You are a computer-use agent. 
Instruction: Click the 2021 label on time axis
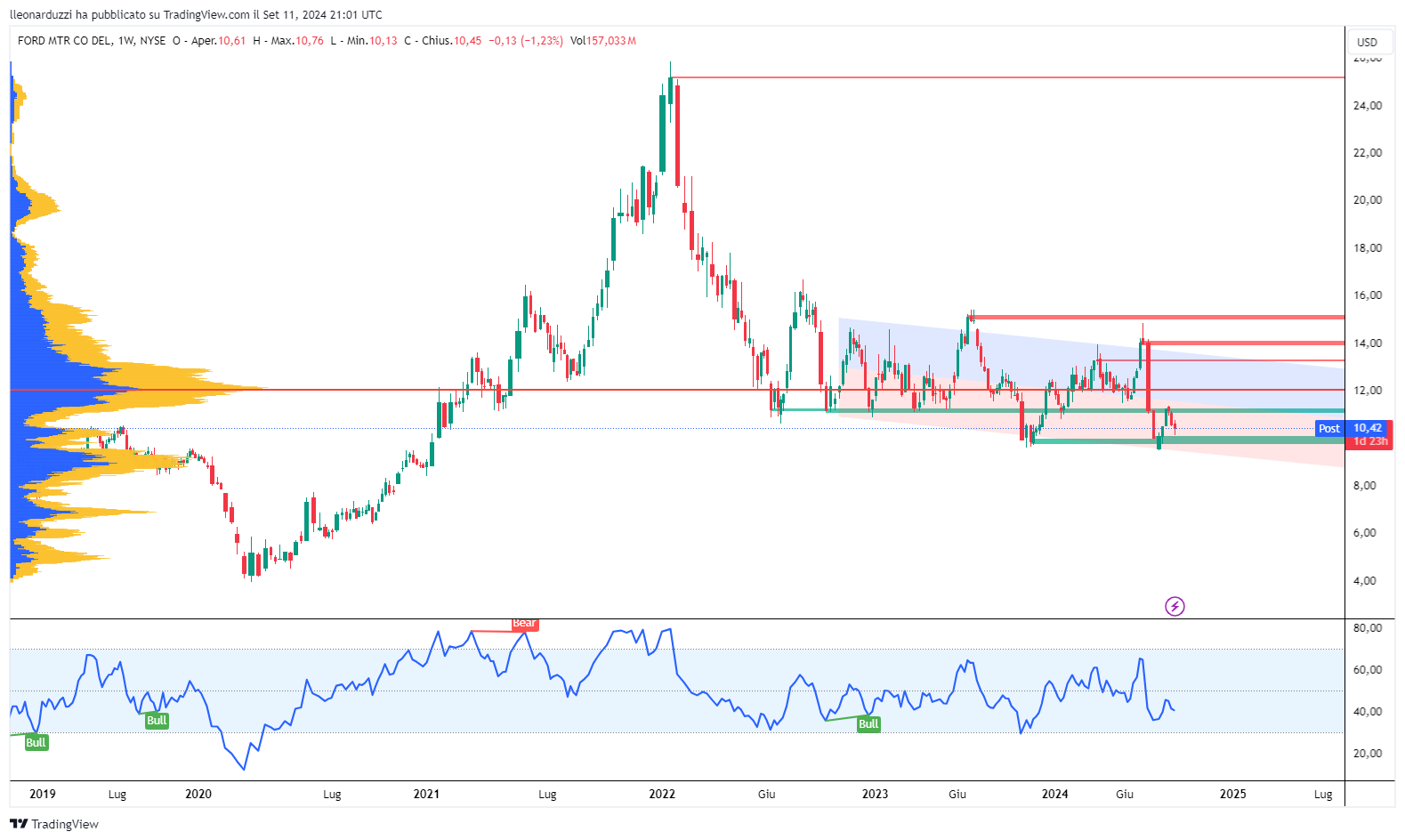(x=426, y=794)
